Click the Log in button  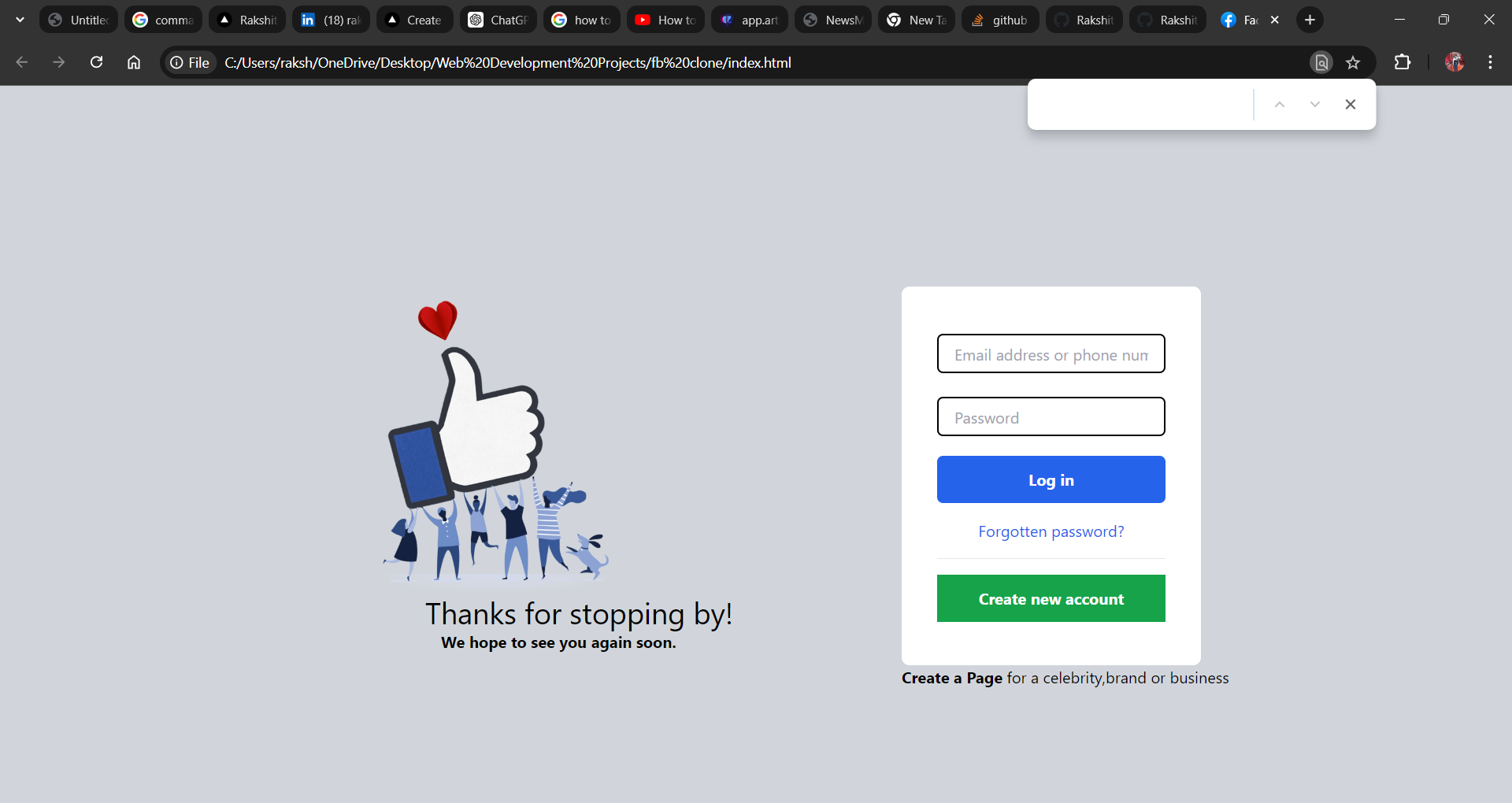pyautogui.click(x=1051, y=479)
